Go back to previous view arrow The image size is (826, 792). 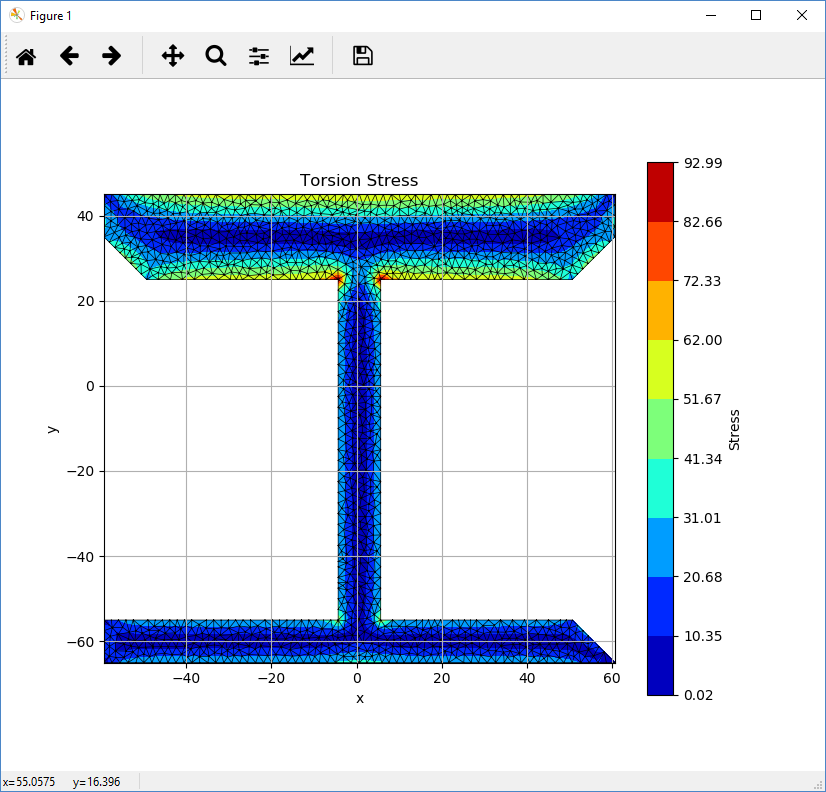coord(69,56)
